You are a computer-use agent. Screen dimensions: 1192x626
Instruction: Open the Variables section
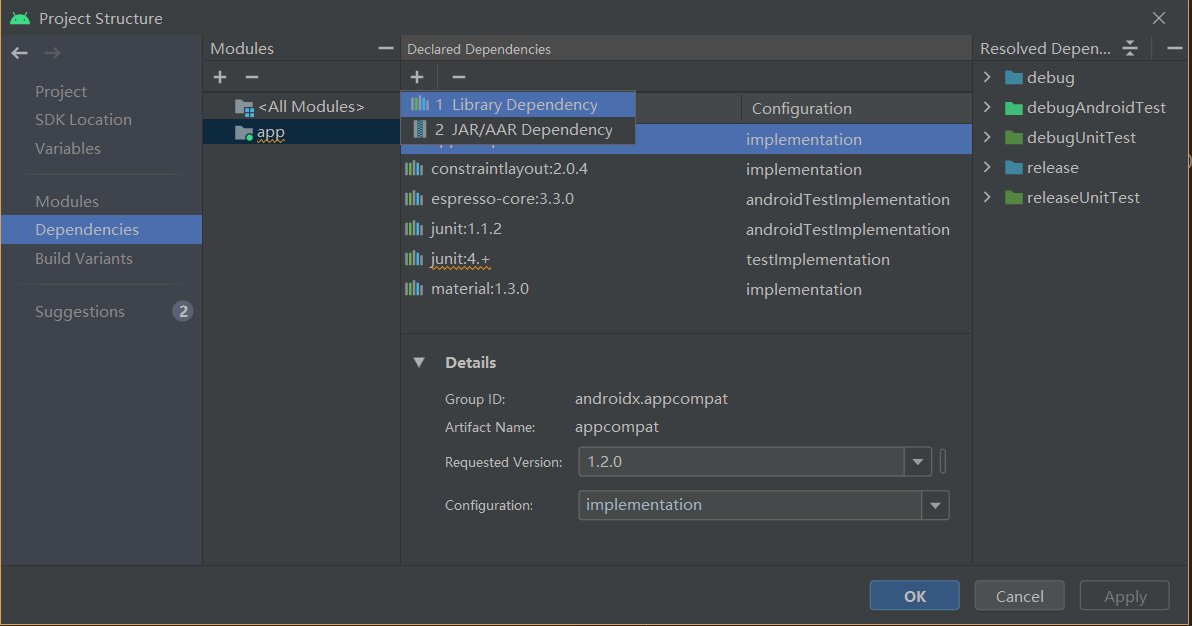pos(68,148)
